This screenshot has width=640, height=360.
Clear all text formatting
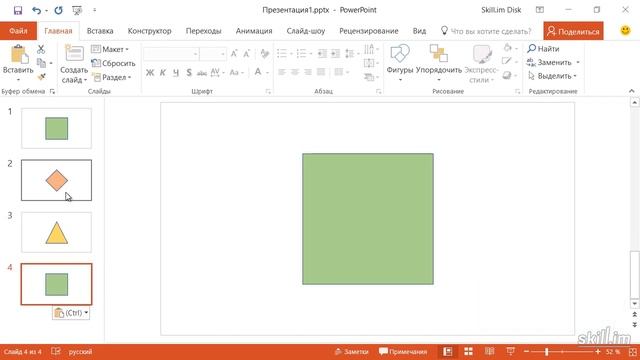point(264,54)
